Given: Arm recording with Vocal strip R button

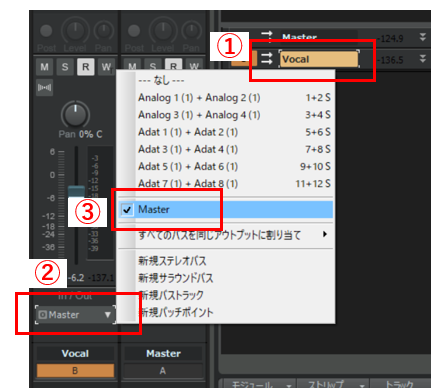Looking at the screenshot, I should (85, 67).
